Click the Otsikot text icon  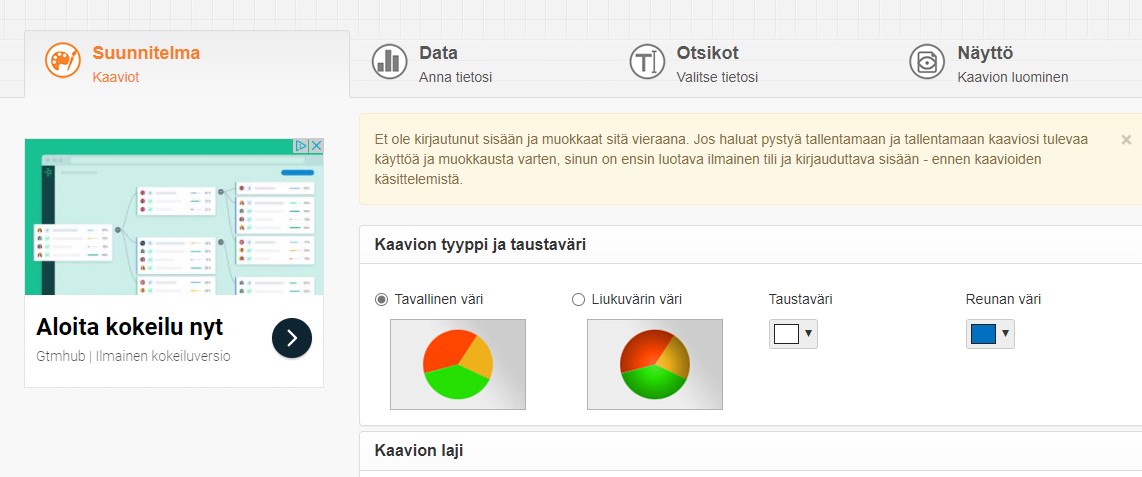[x=647, y=61]
